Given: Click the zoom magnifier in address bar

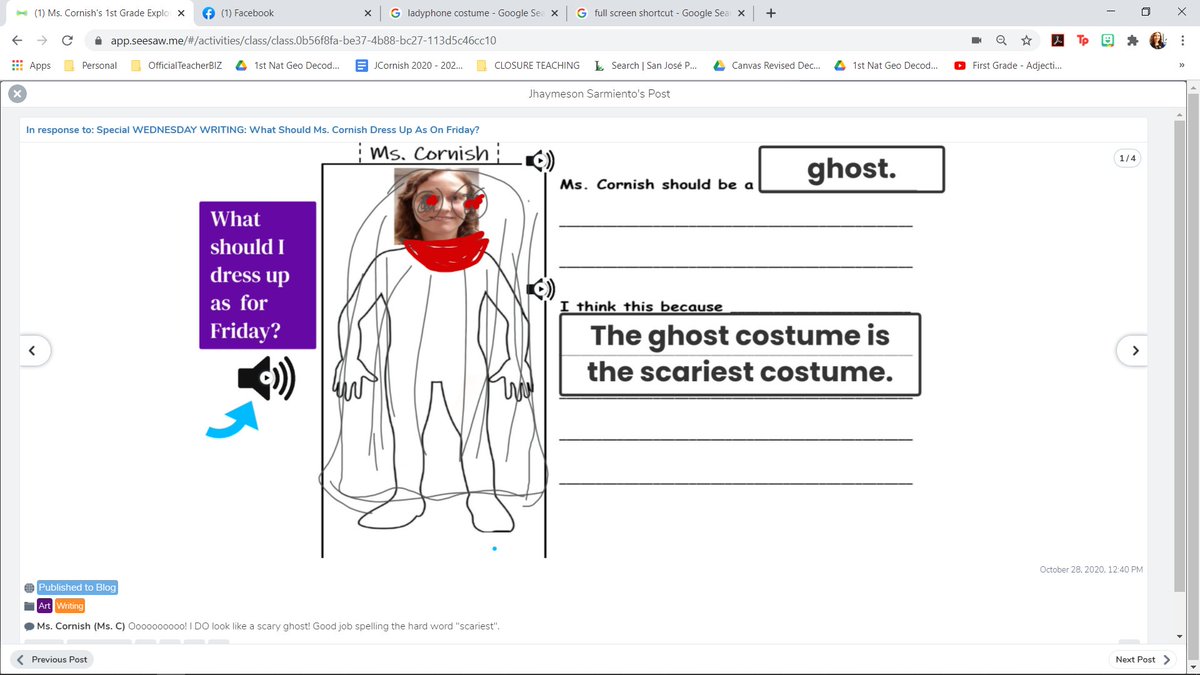Looking at the screenshot, I should point(1001,41).
